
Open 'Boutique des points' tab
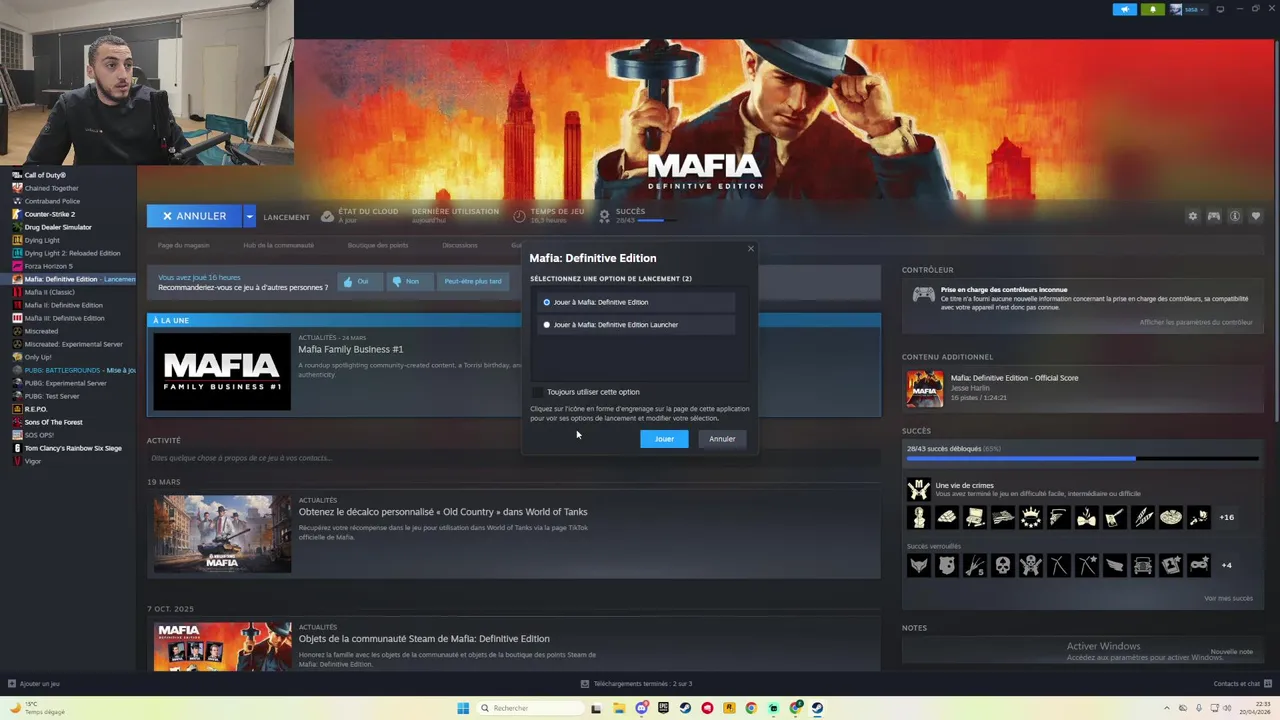point(378,245)
